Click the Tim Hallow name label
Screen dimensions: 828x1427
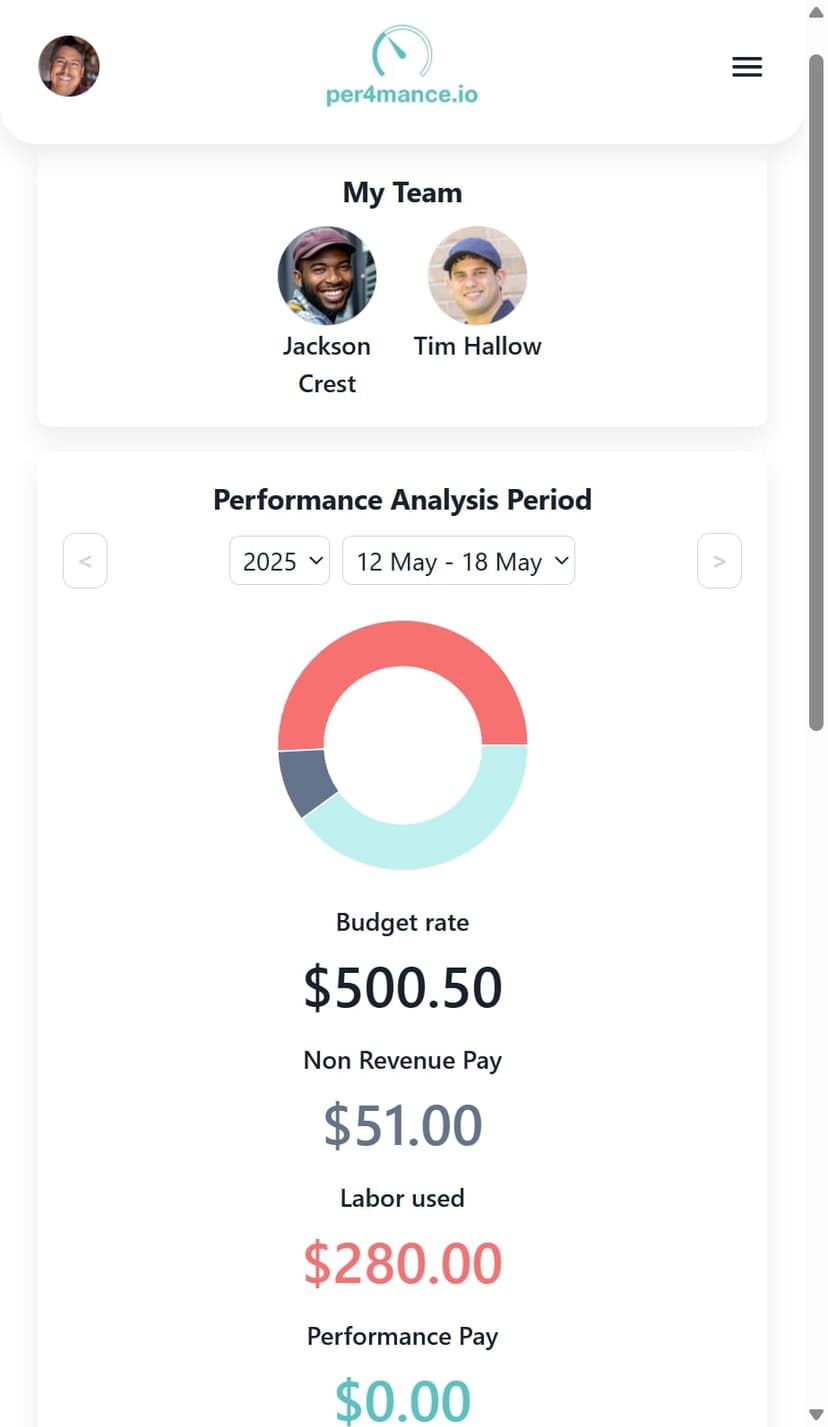click(478, 346)
